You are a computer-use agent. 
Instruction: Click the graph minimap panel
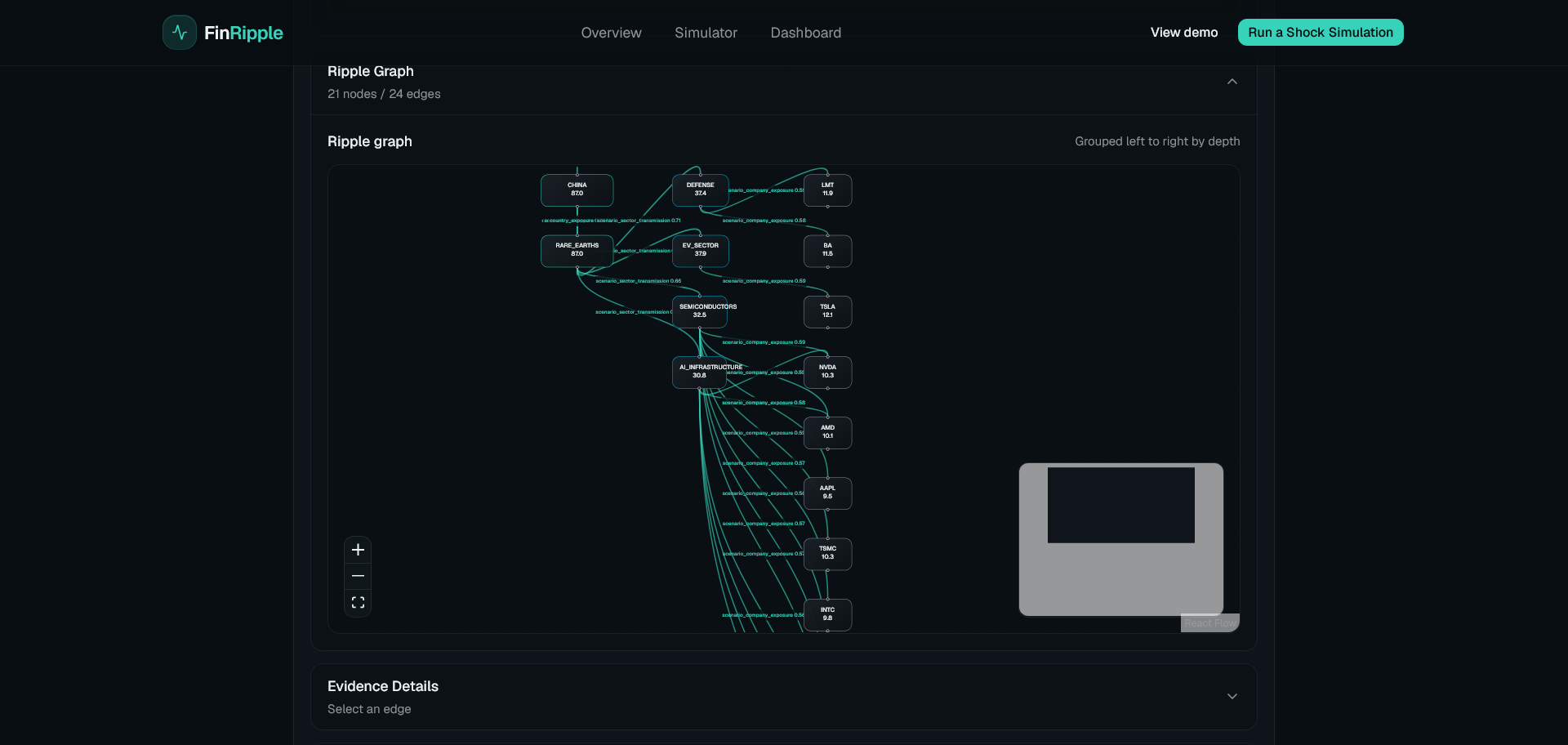pyautogui.click(x=1121, y=539)
